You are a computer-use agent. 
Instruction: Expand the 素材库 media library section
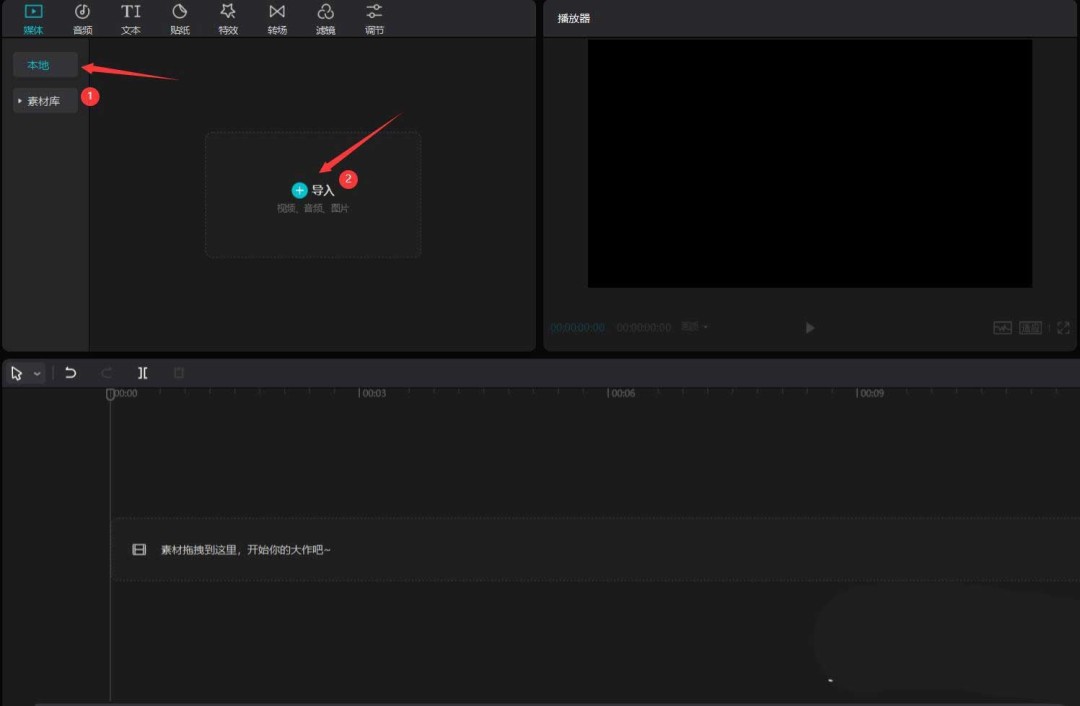coord(44,100)
